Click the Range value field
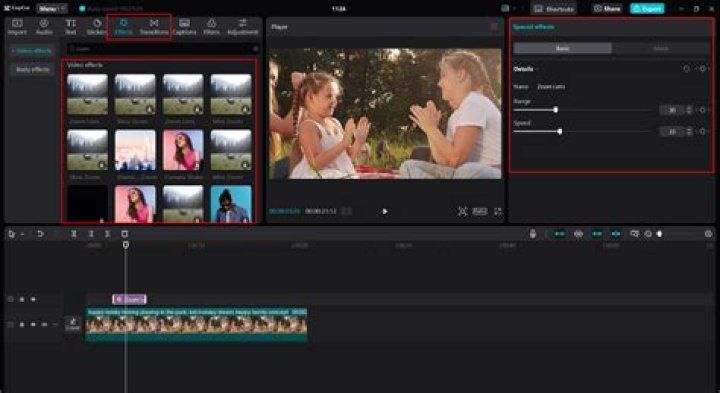The image size is (720, 393). [x=672, y=110]
